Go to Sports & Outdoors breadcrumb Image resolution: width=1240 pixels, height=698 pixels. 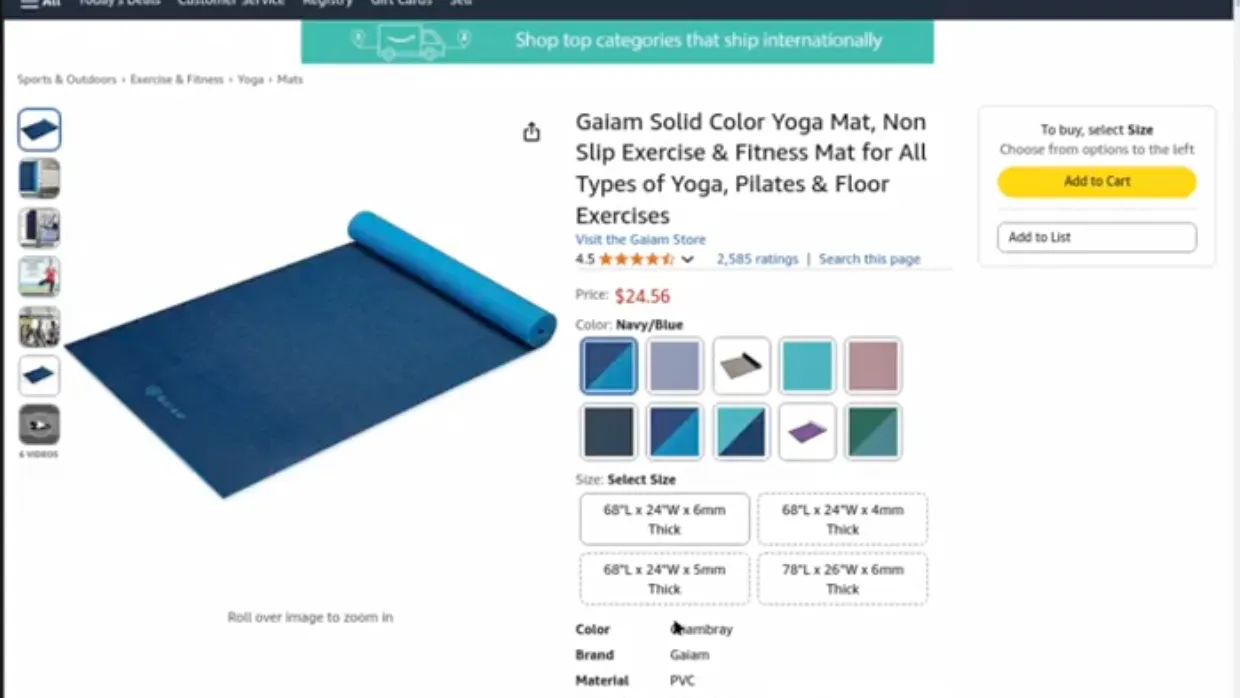(67, 79)
